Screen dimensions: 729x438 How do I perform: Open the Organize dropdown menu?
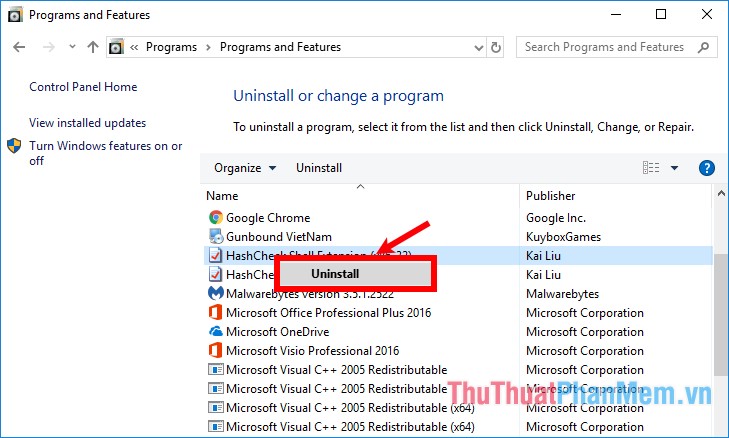click(245, 168)
